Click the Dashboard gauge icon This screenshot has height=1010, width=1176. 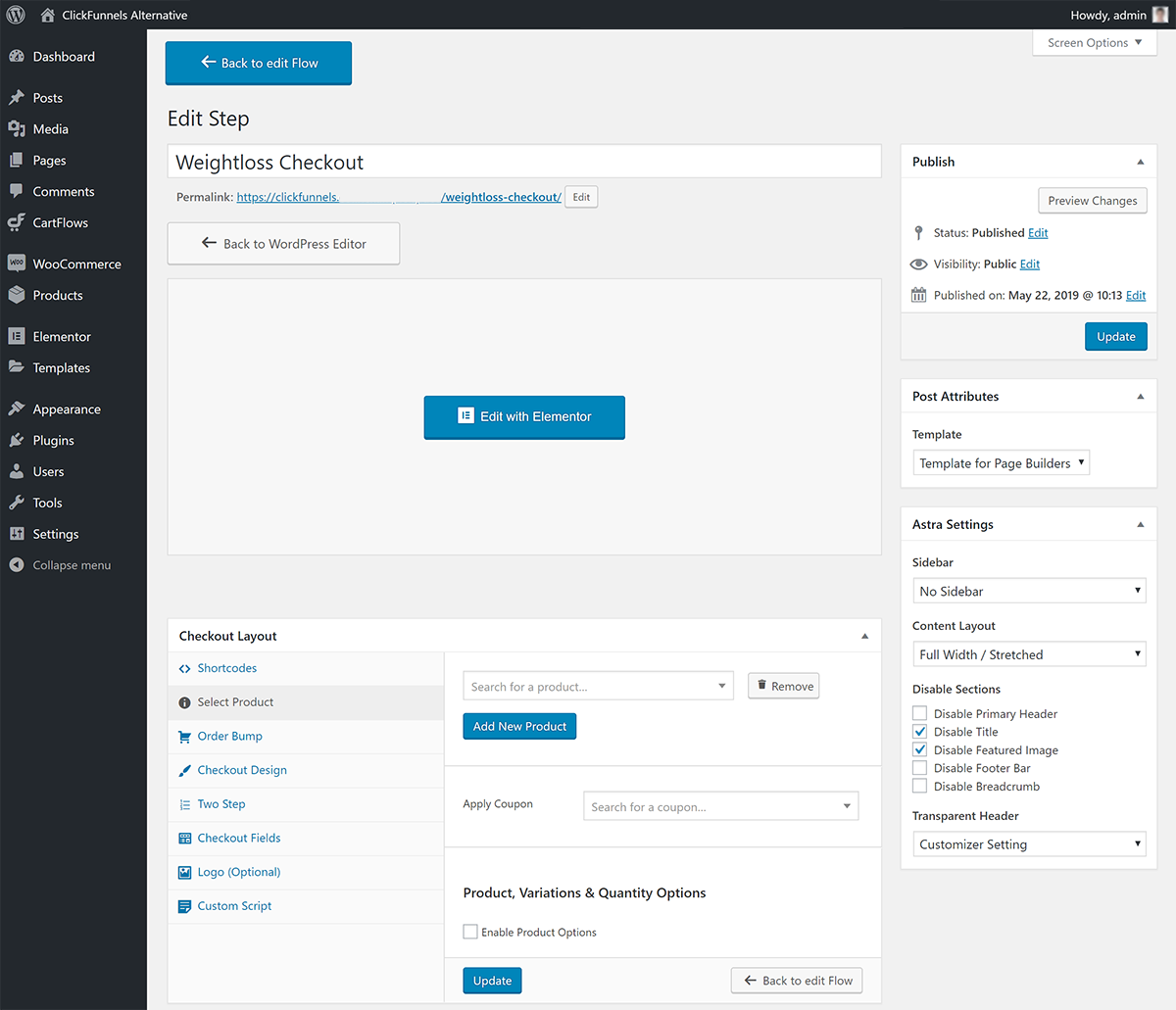[17, 57]
